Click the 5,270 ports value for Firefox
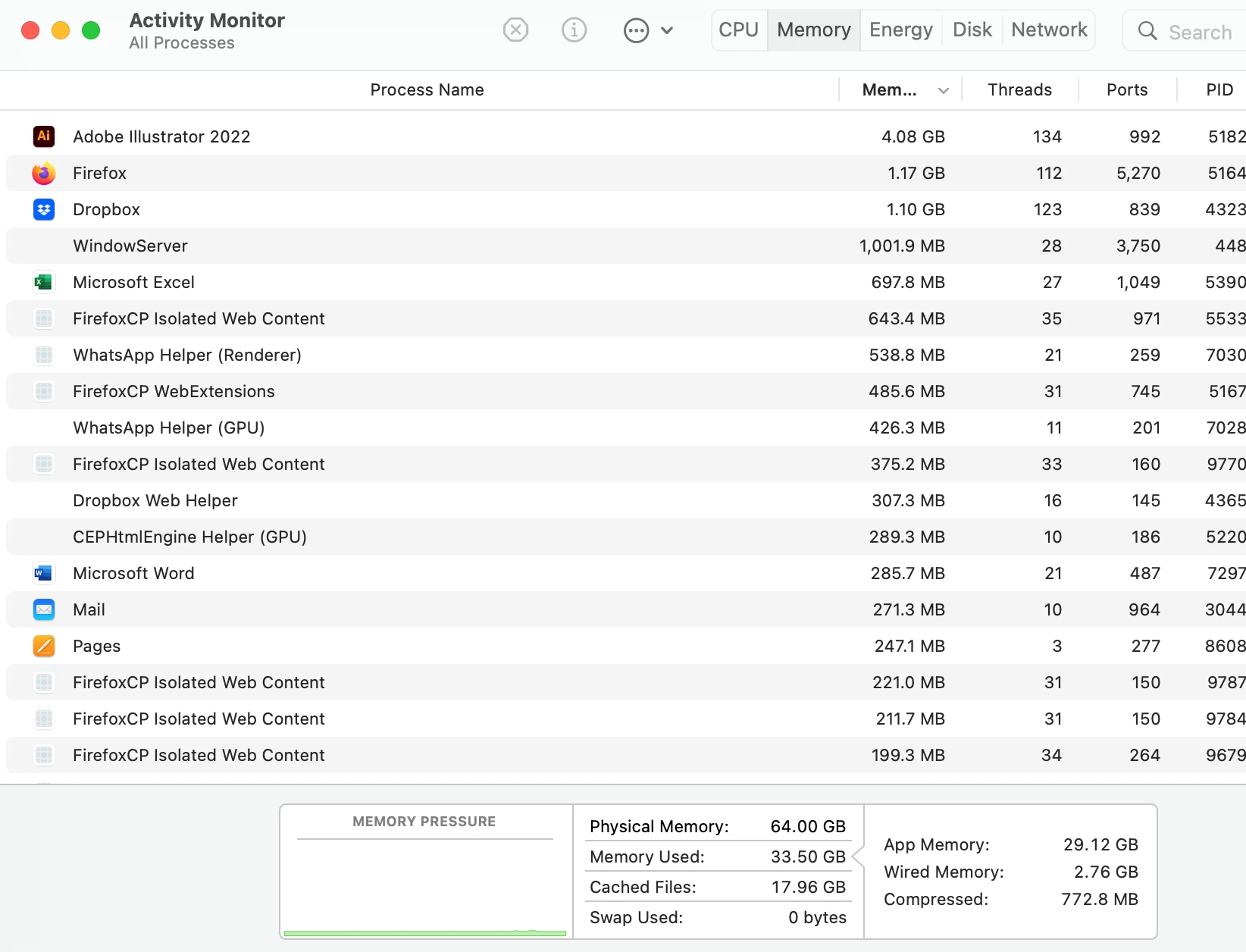 click(1138, 173)
